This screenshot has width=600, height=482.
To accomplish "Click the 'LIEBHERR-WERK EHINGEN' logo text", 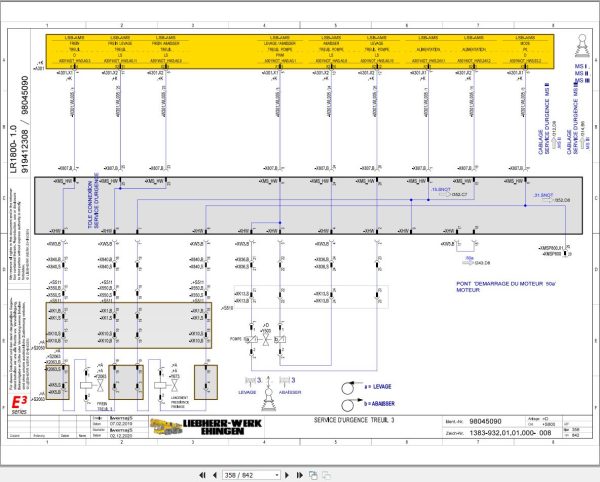I will point(222,427).
